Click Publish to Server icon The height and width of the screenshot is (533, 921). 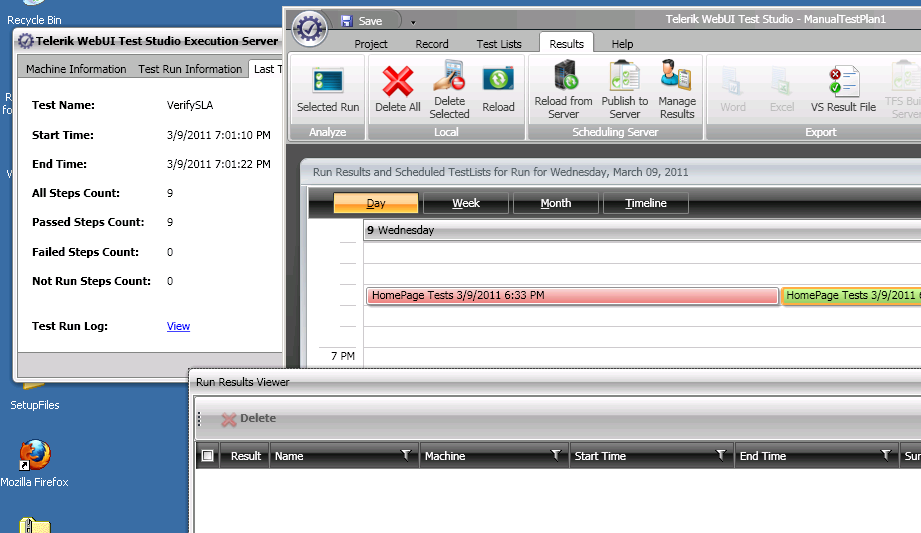point(624,75)
